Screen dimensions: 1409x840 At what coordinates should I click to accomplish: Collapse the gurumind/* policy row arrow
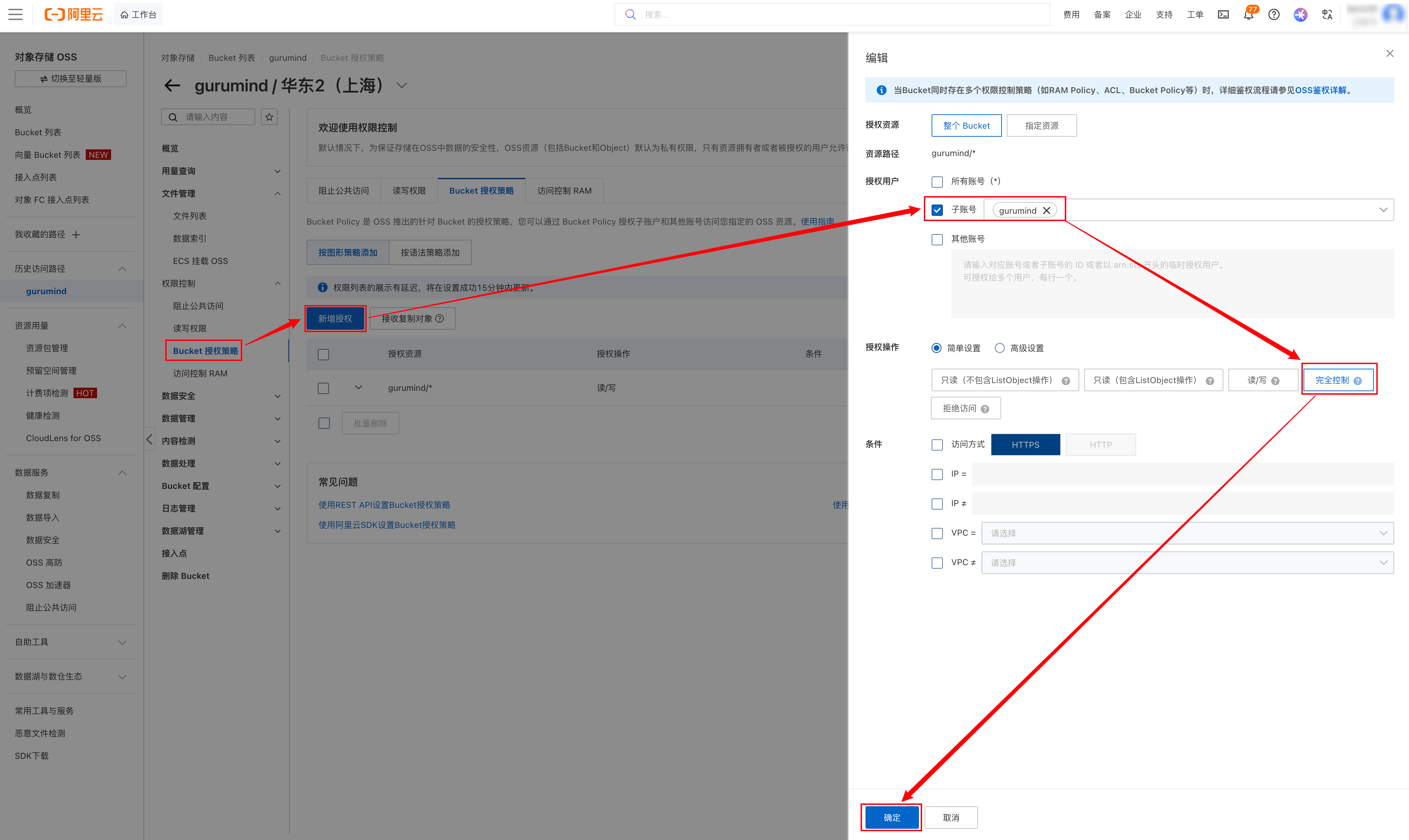358,388
